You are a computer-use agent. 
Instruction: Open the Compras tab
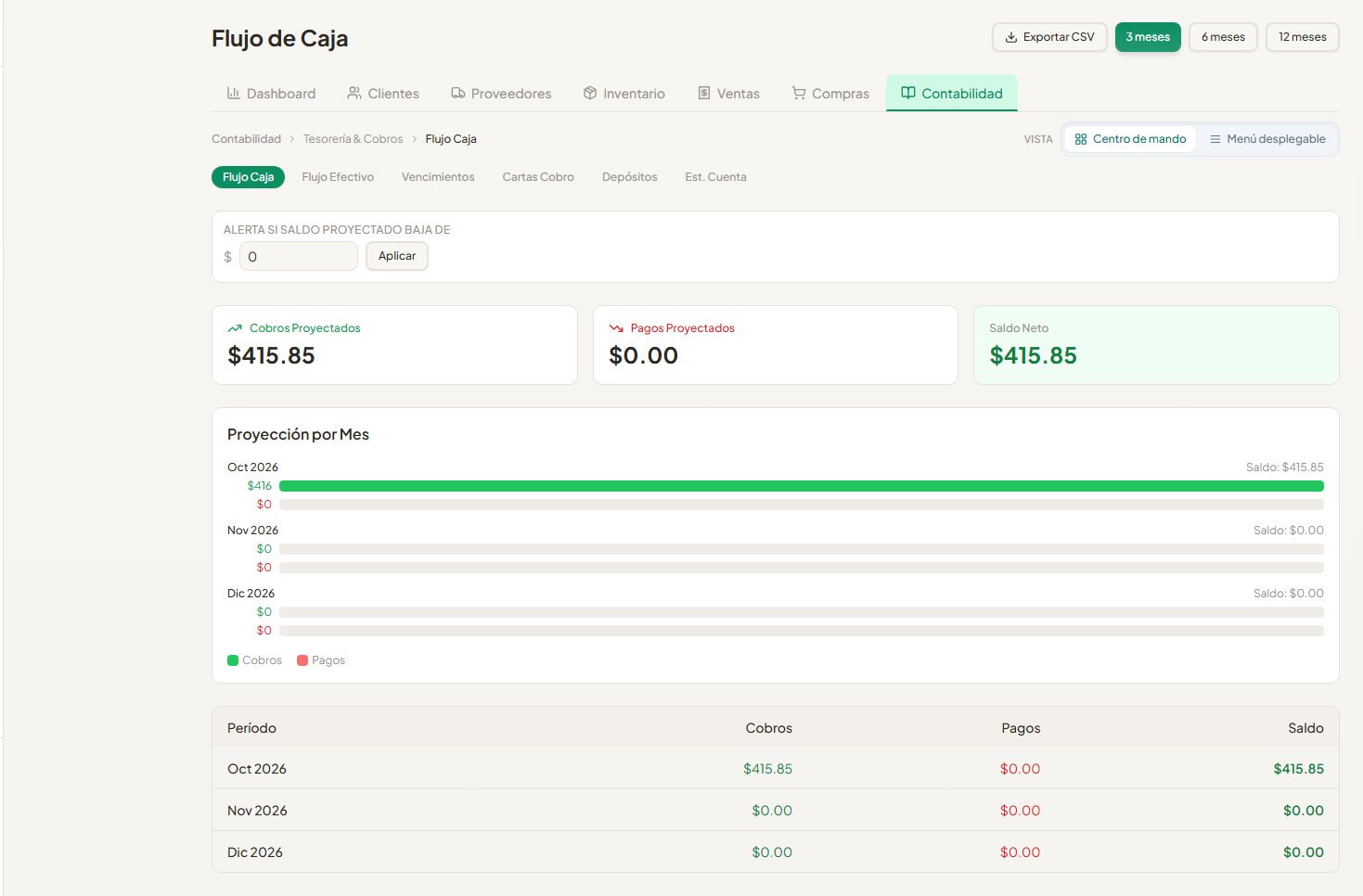[830, 93]
